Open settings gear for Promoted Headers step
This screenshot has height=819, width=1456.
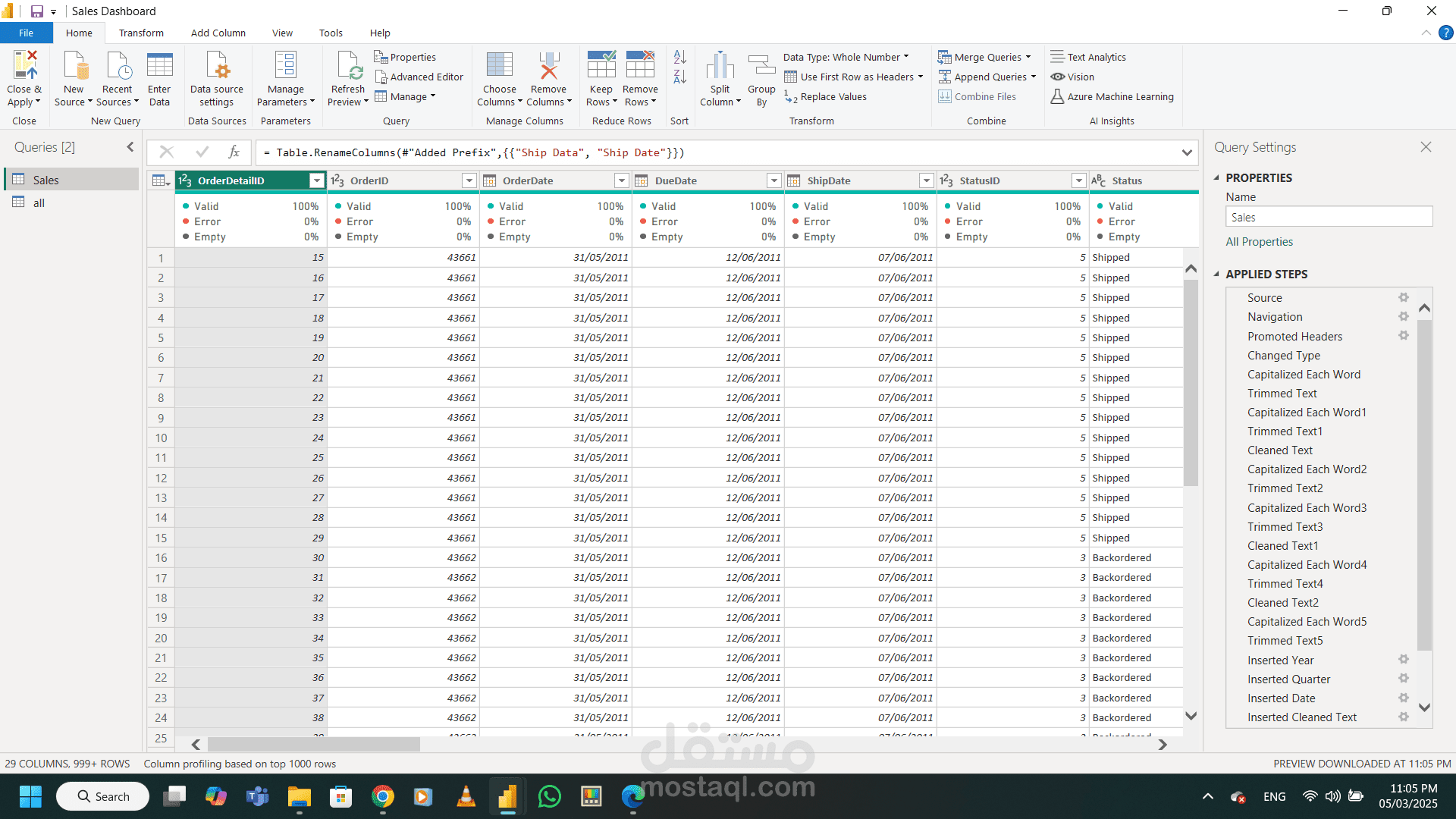click(1404, 336)
